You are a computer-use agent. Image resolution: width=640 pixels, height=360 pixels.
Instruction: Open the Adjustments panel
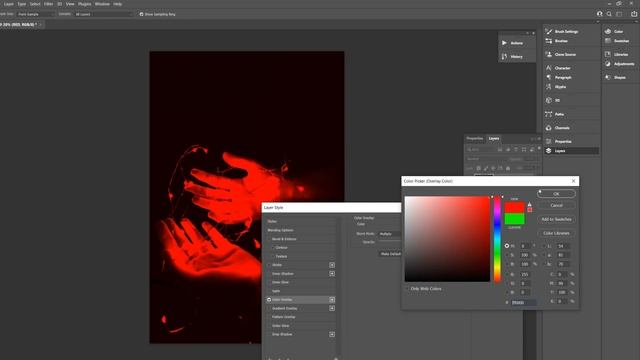pyautogui.click(x=620, y=64)
